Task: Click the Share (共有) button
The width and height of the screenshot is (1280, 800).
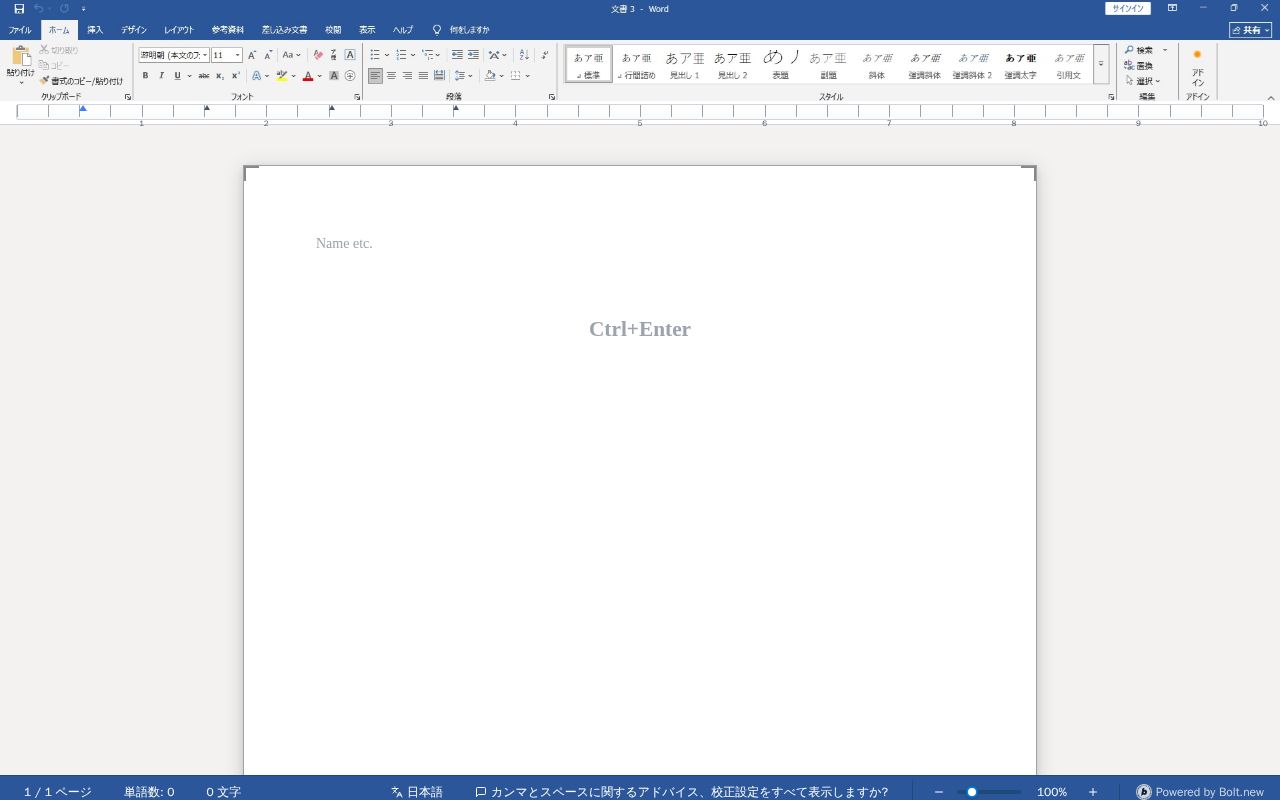Action: [1250, 30]
